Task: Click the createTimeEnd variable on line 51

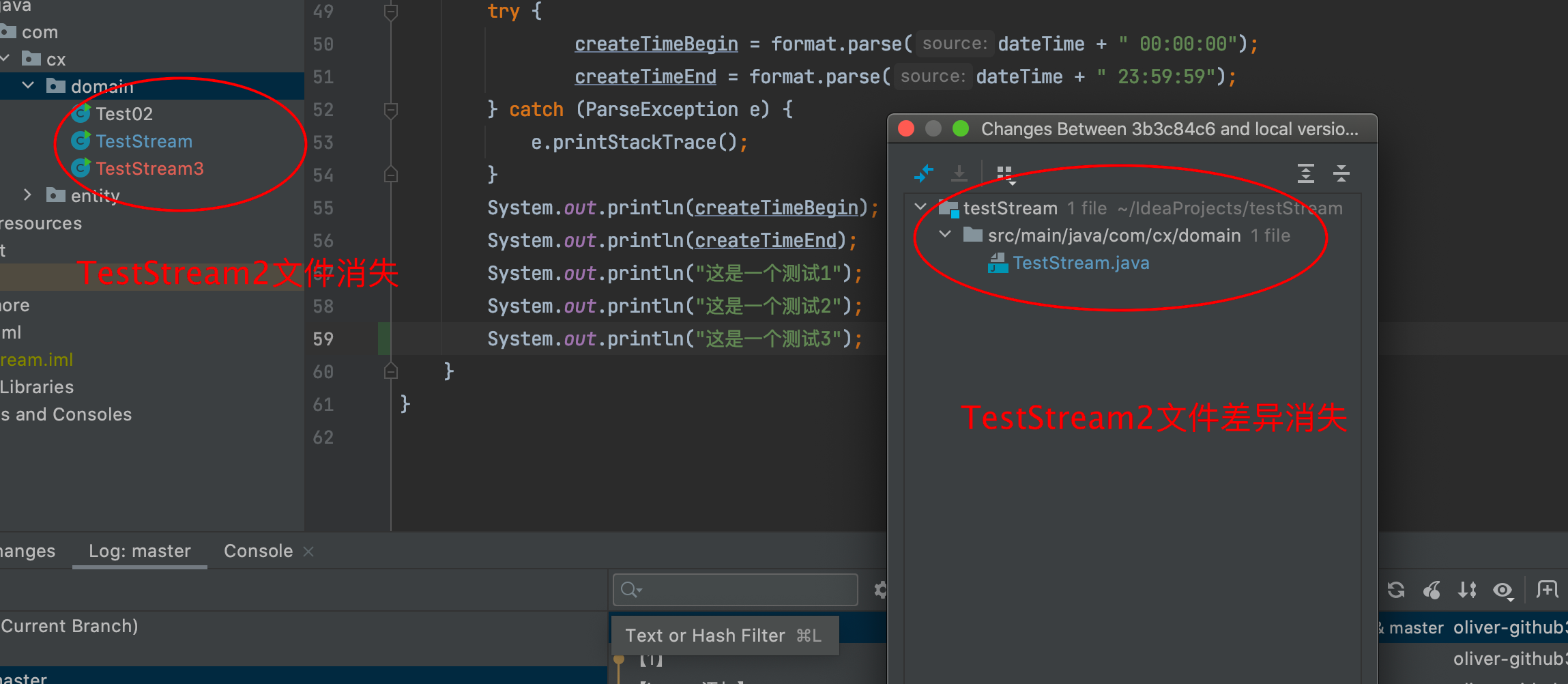Action: [x=645, y=77]
